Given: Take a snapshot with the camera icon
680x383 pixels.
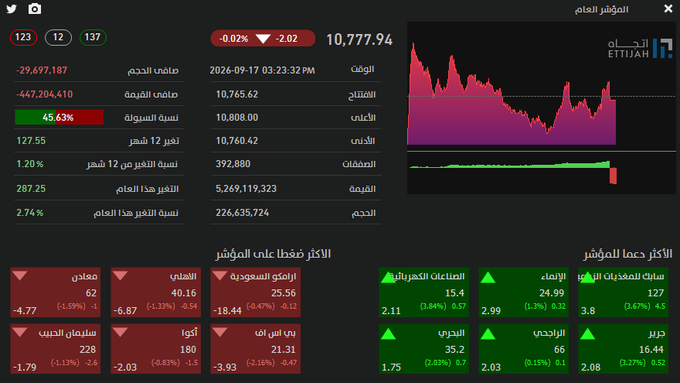Looking at the screenshot, I should (x=35, y=9).
